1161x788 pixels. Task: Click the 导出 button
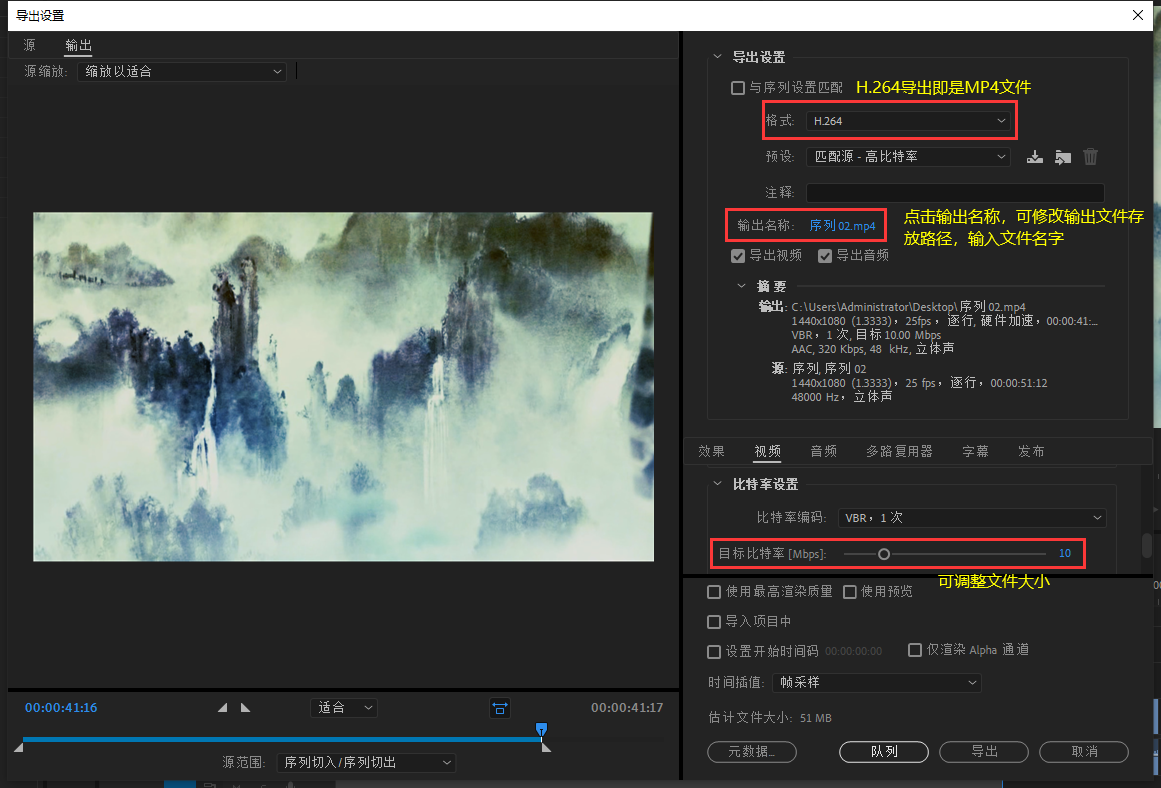click(x=984, y=752)
